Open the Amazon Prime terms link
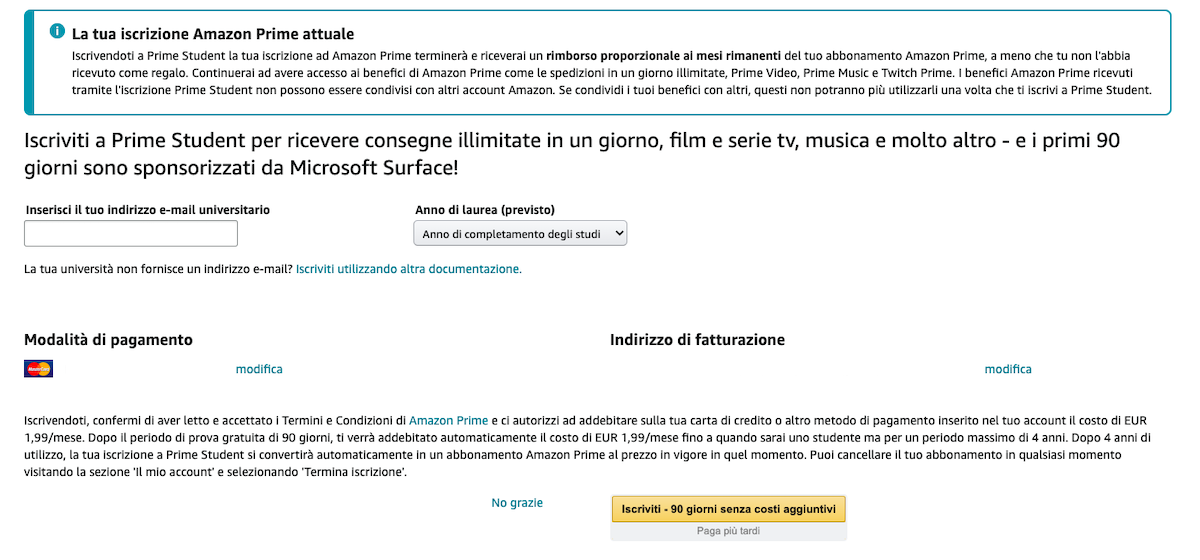The width and height of the screenshot is (1200, 560). coord(448,420)
